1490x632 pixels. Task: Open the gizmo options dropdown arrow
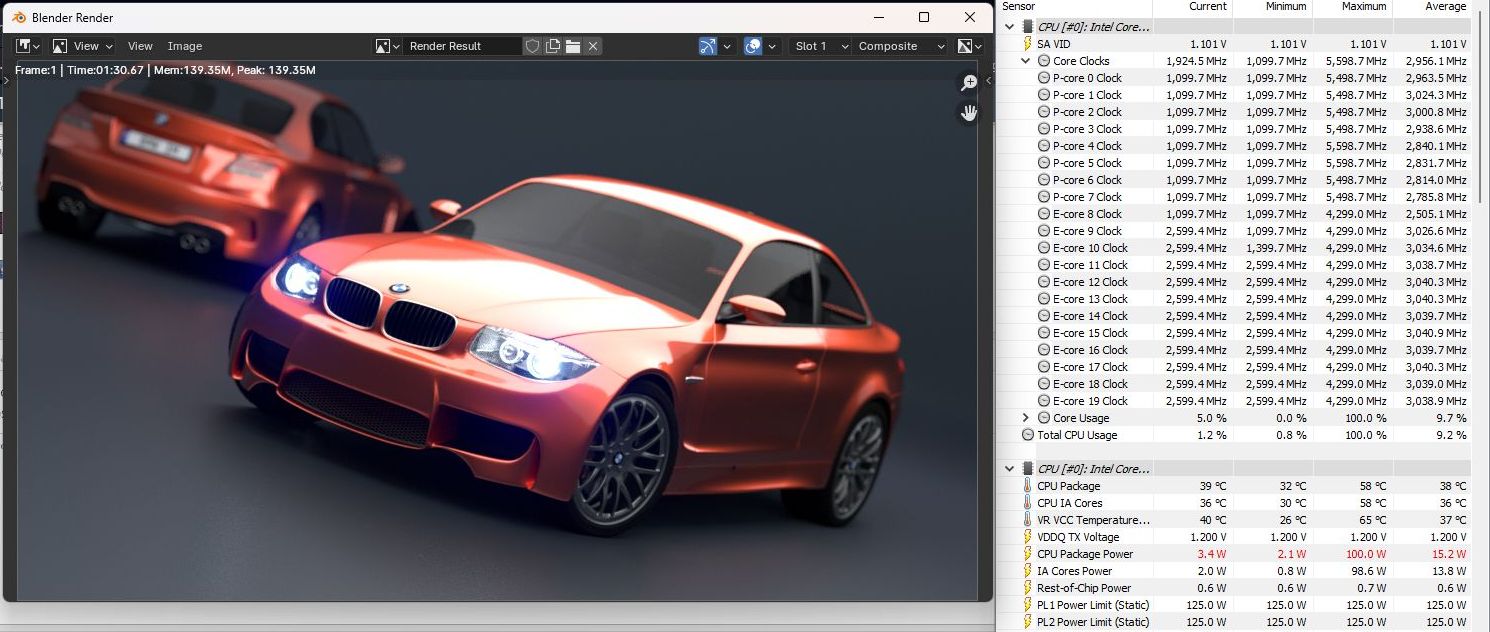(x=727, y=46)
